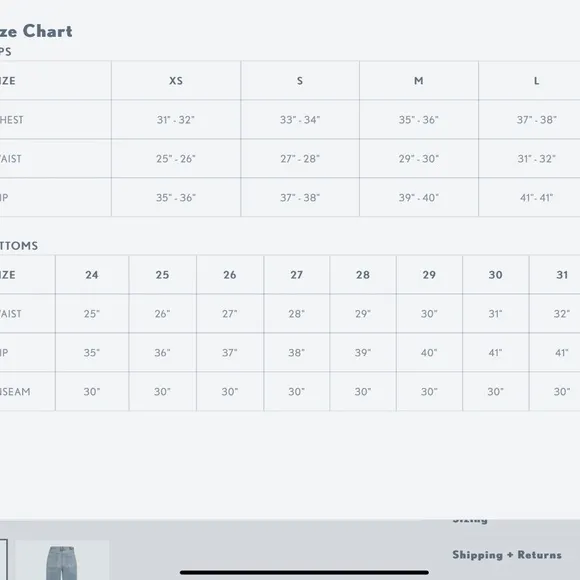Click the L hip measurement 41"- 41"
Image resolution: width=580 pixels, height=580 pixels.
coord(536,198)
